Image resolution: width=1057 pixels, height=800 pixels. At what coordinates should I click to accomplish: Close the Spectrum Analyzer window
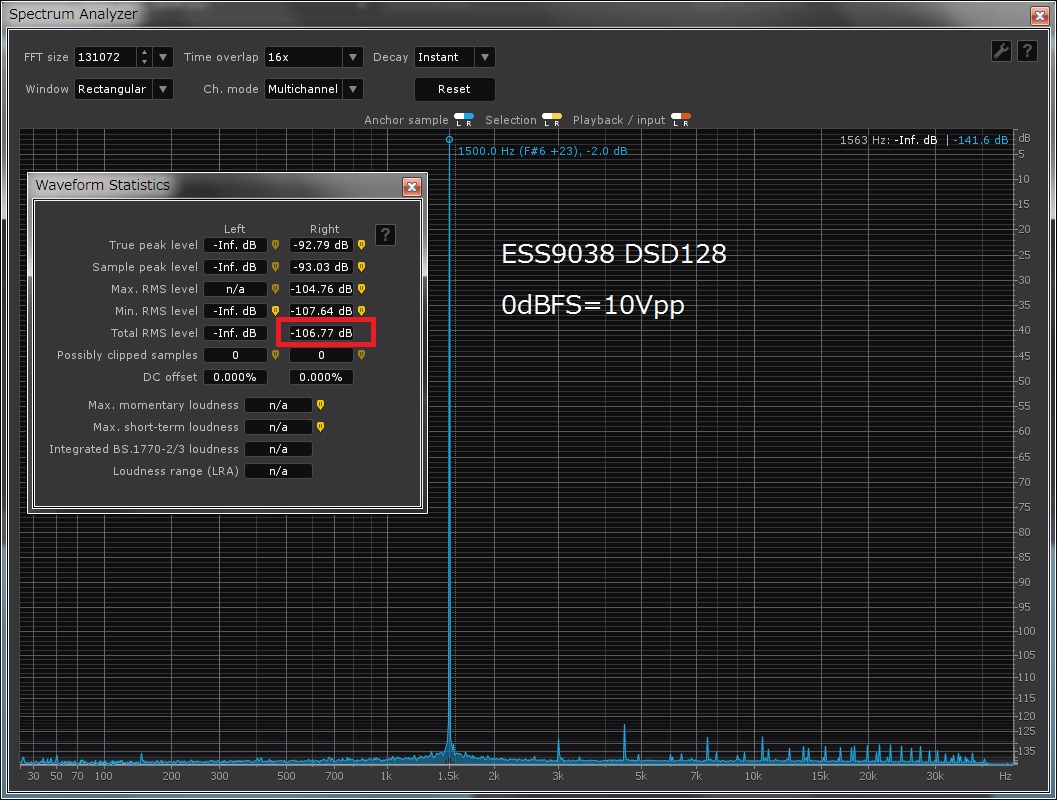tap(1039, 16)
